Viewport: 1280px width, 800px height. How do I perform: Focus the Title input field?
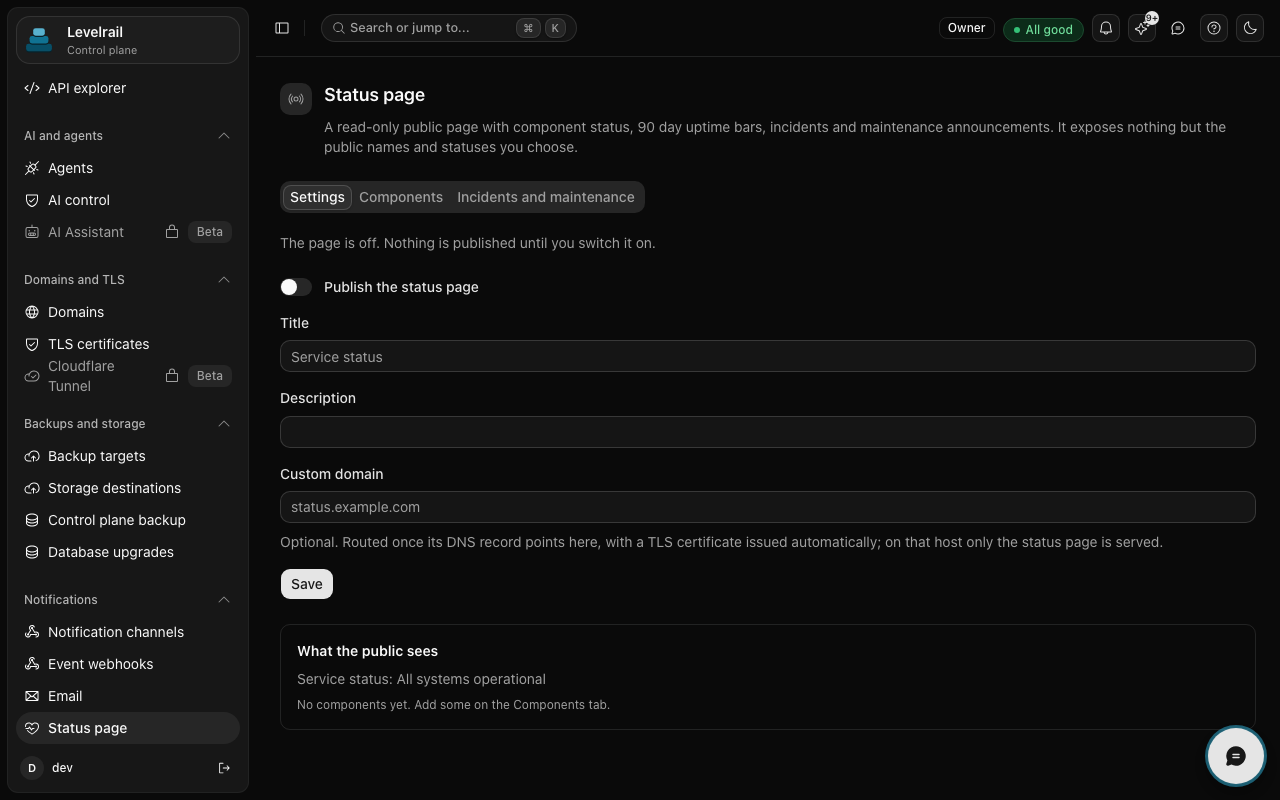768,356
